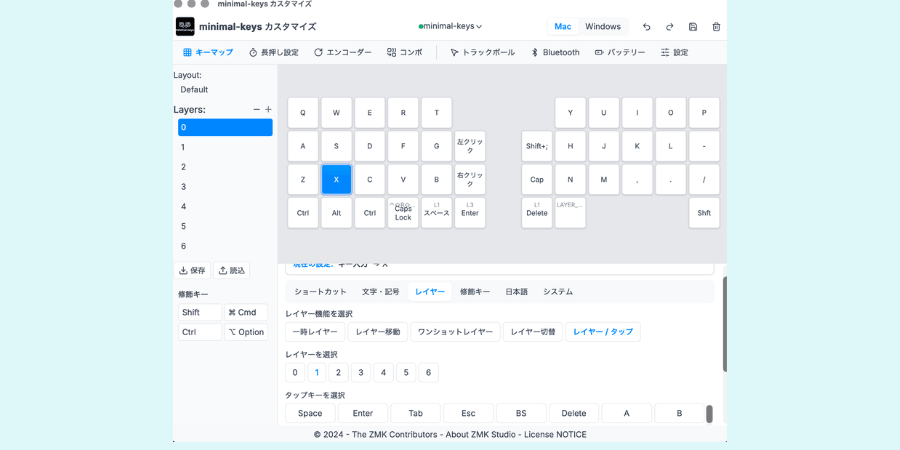Open the レイヤー category tab

[x=430, y=292]
